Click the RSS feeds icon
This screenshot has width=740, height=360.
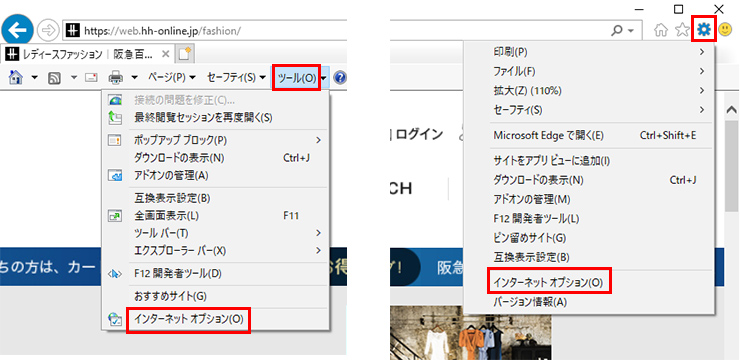click(x=55, y=77)
